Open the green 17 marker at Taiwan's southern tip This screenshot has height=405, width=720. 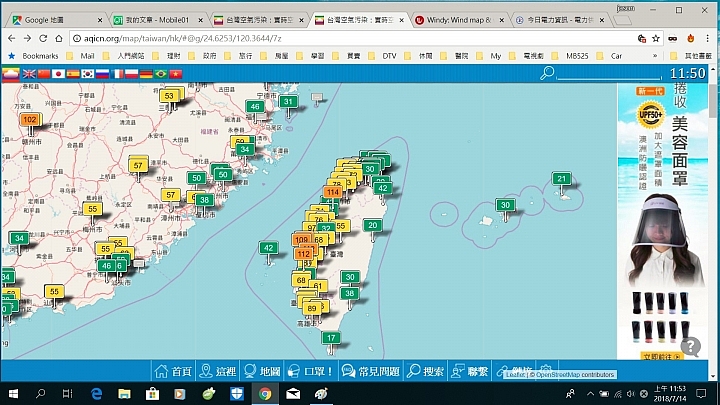click(x=331, y=338)
